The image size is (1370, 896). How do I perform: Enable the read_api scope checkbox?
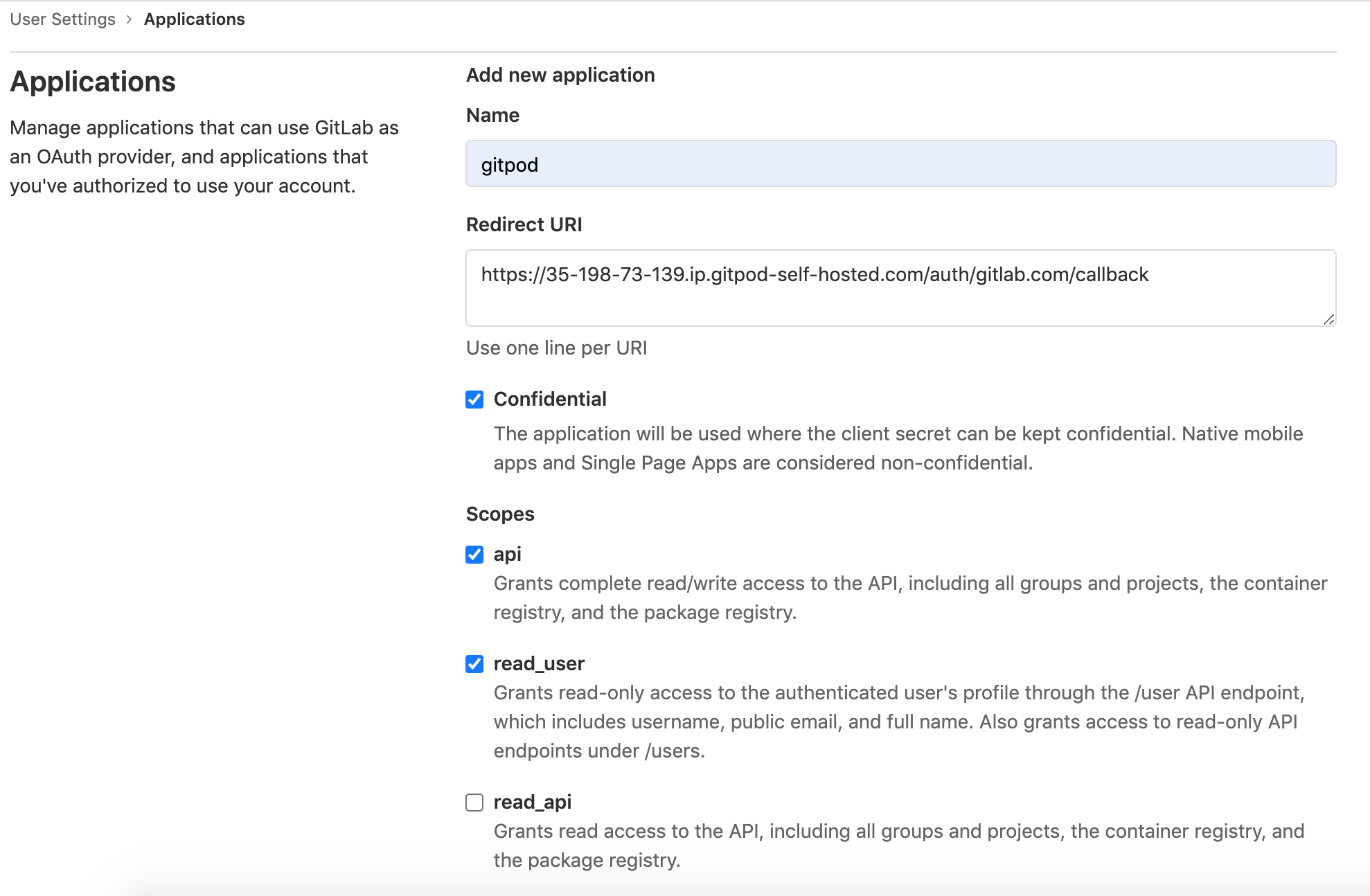point(474,803)
